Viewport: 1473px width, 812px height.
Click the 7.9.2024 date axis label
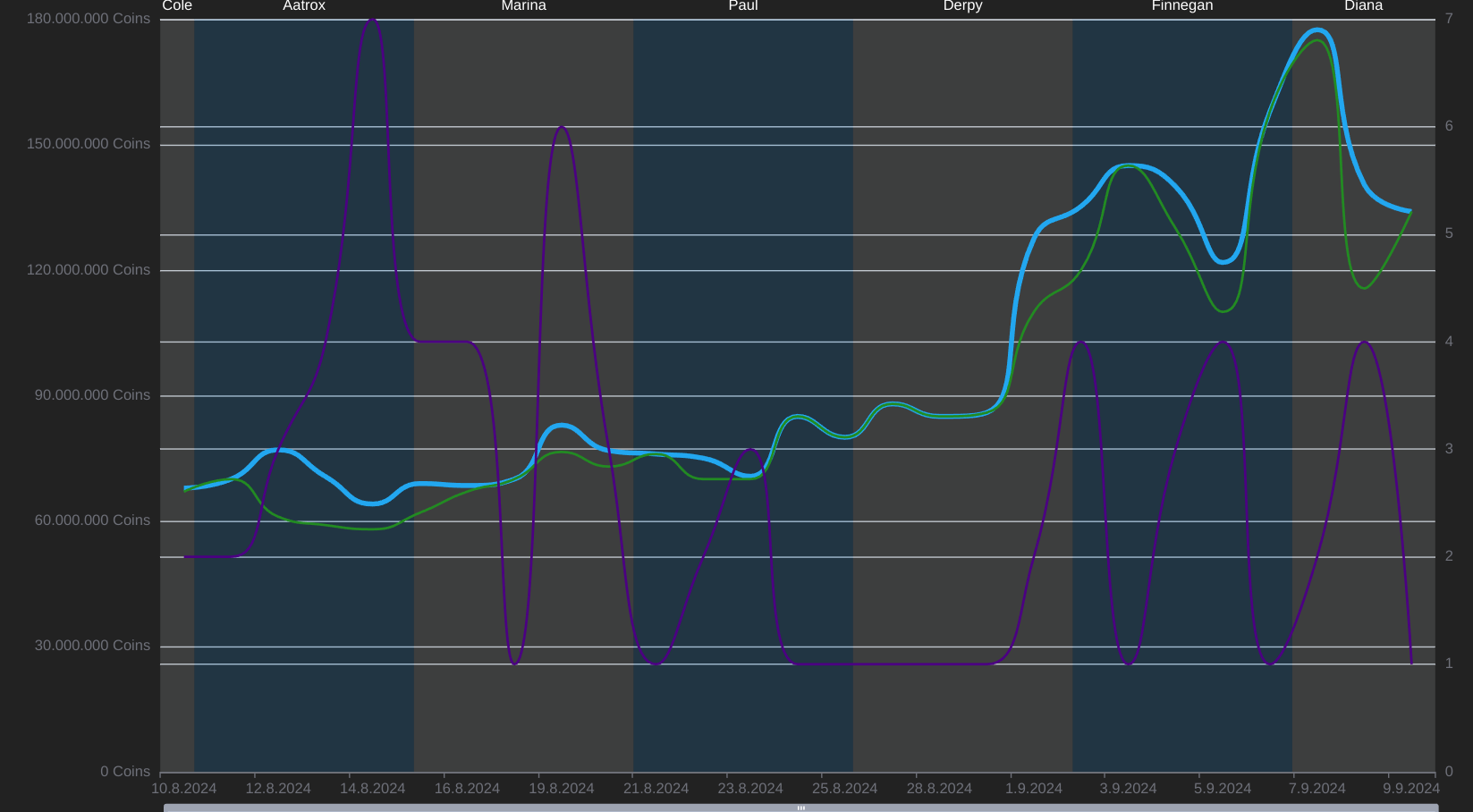point(1316,788)
